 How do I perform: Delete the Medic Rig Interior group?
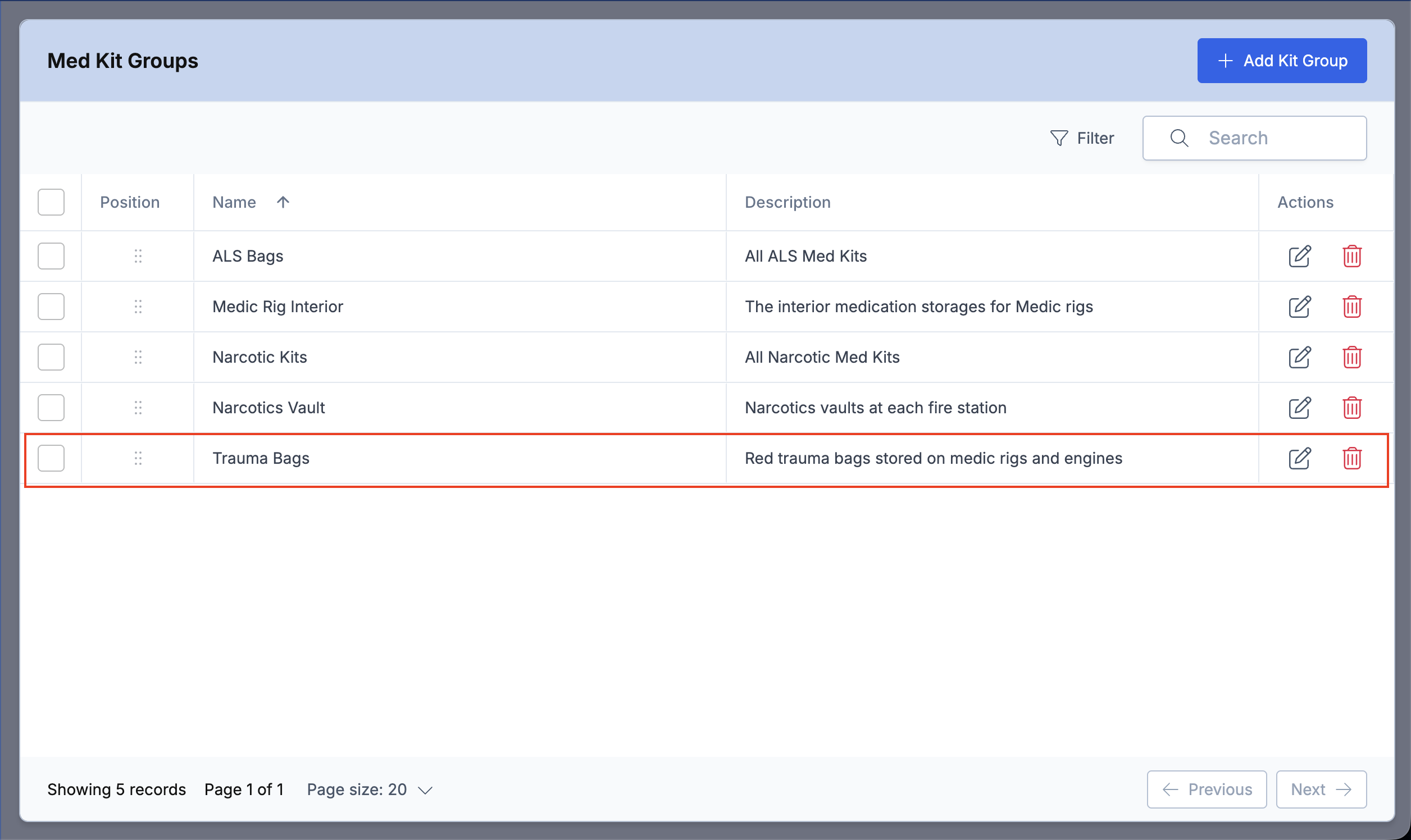tap(1352, 306)
